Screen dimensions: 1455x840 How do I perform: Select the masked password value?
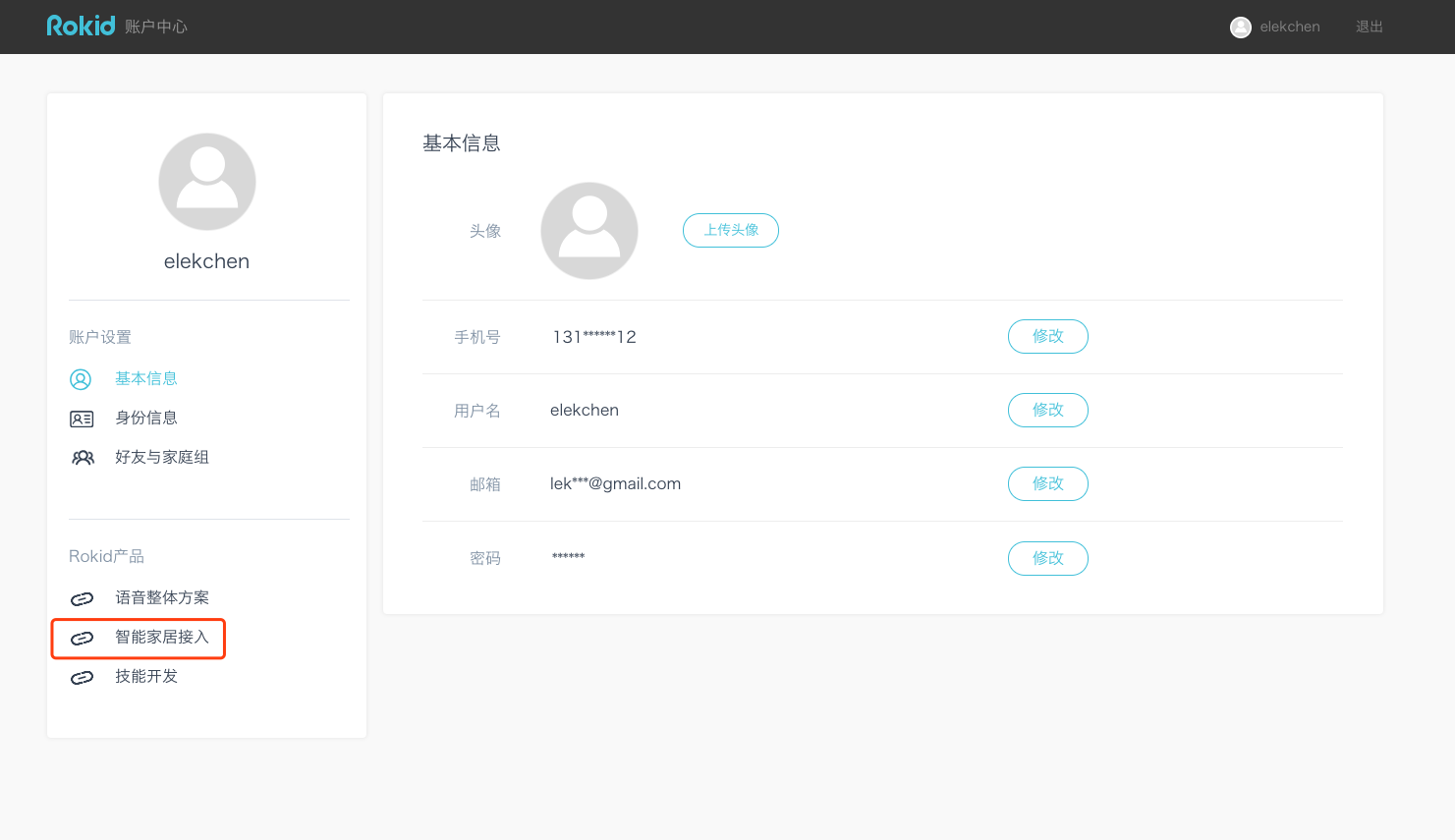point(568,556)
